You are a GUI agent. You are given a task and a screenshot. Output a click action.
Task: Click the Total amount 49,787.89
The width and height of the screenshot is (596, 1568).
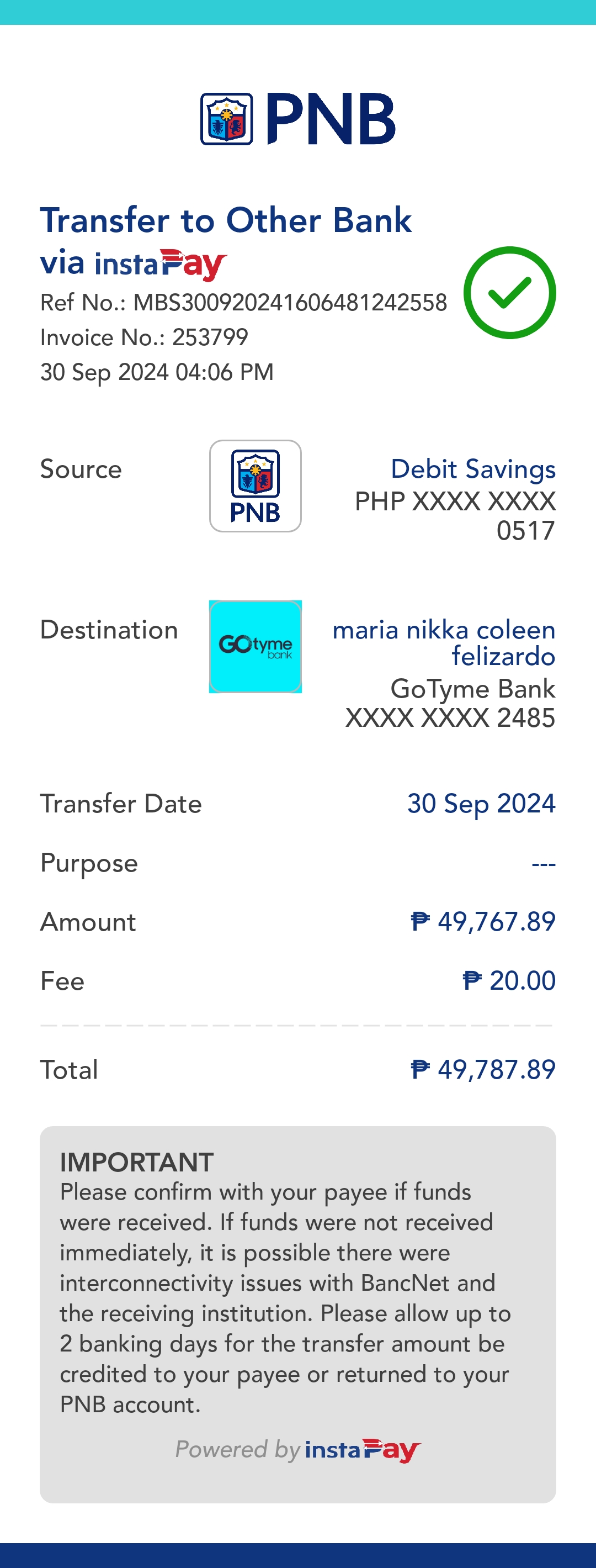[496, 1069]
